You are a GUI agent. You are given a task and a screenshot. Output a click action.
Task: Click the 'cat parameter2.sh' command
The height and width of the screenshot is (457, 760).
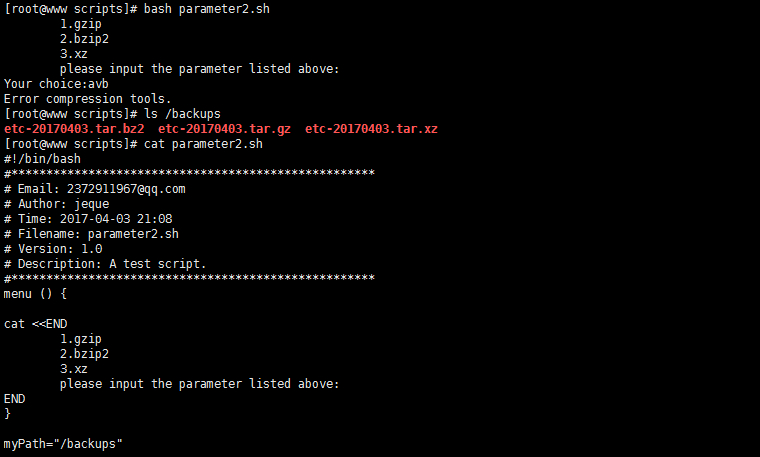tap(203, 144)
